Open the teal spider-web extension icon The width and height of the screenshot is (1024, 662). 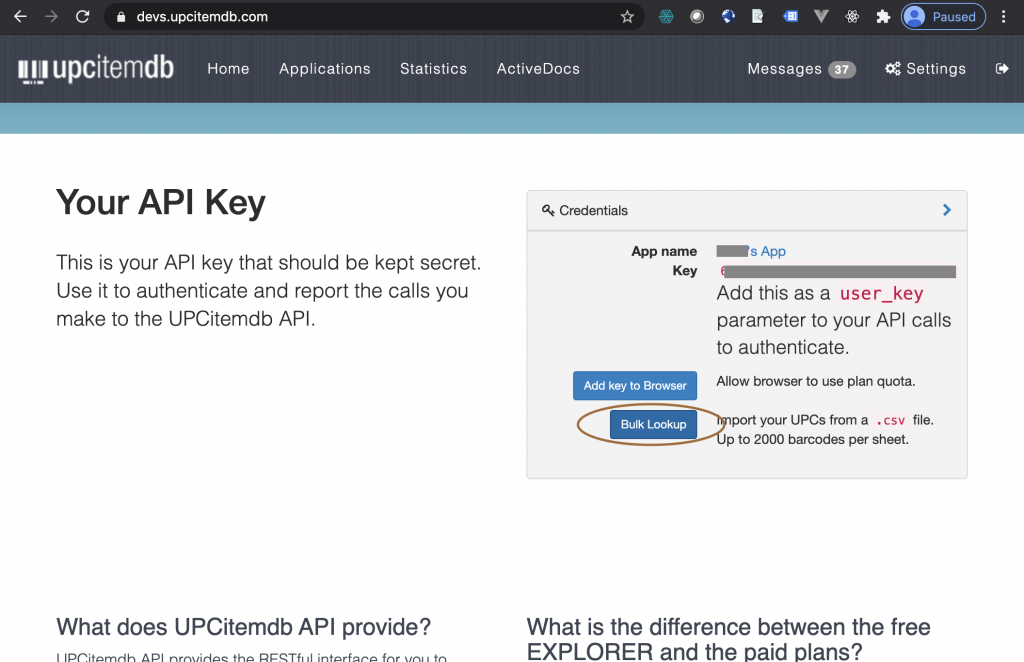(x=666, y=17)
